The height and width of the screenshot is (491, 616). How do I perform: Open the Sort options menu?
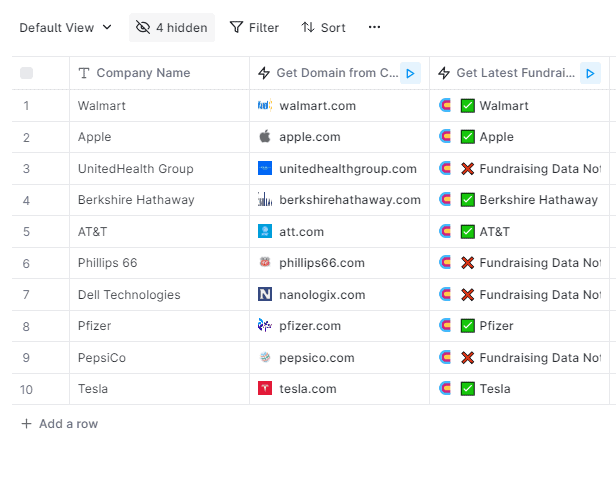(x=323, y=27)
